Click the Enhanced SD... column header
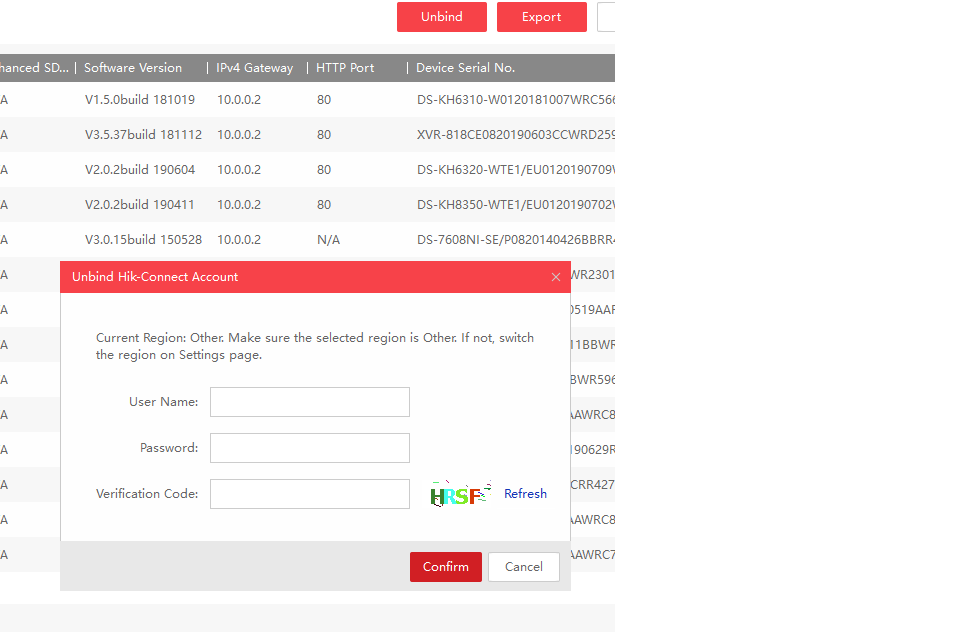The height and width of the screenshot is (632, 955). [34, 68]
